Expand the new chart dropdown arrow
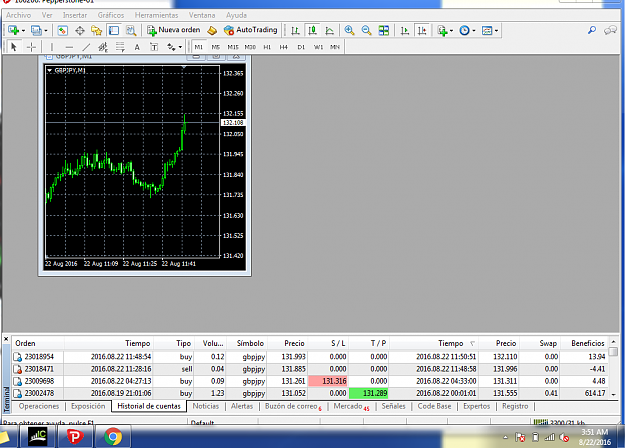This screenshot has height=448, width=625. 23,31
